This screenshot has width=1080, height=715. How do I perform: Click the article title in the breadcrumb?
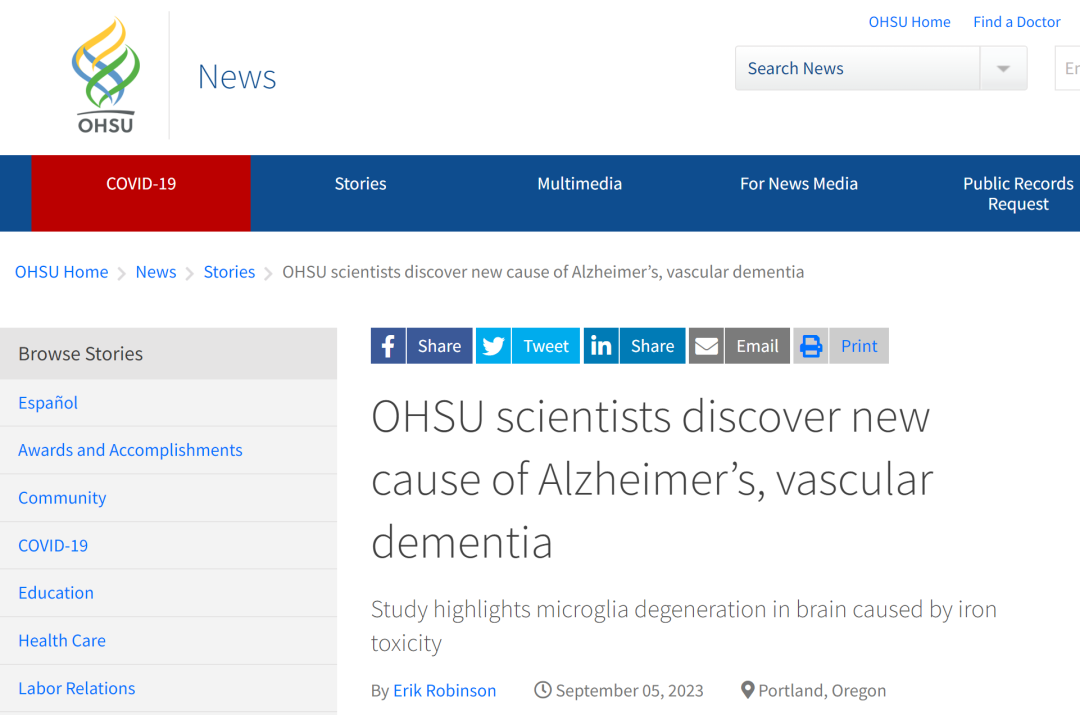click(x=543, y=272)
